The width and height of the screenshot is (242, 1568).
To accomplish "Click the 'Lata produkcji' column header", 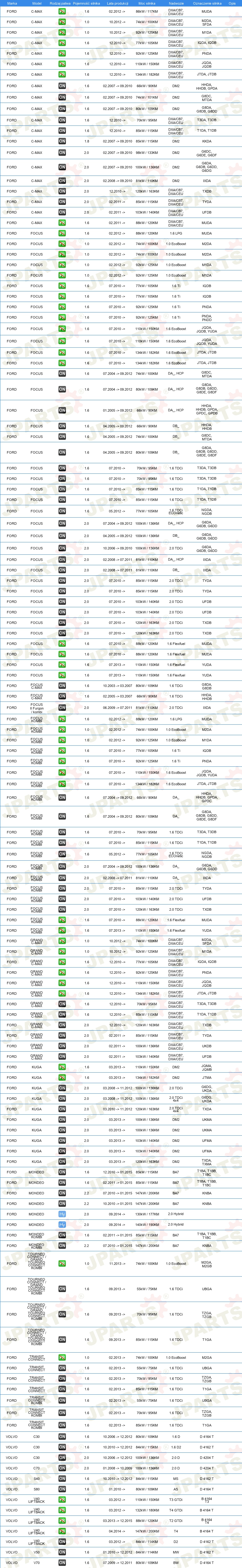I will coord(118,3).
